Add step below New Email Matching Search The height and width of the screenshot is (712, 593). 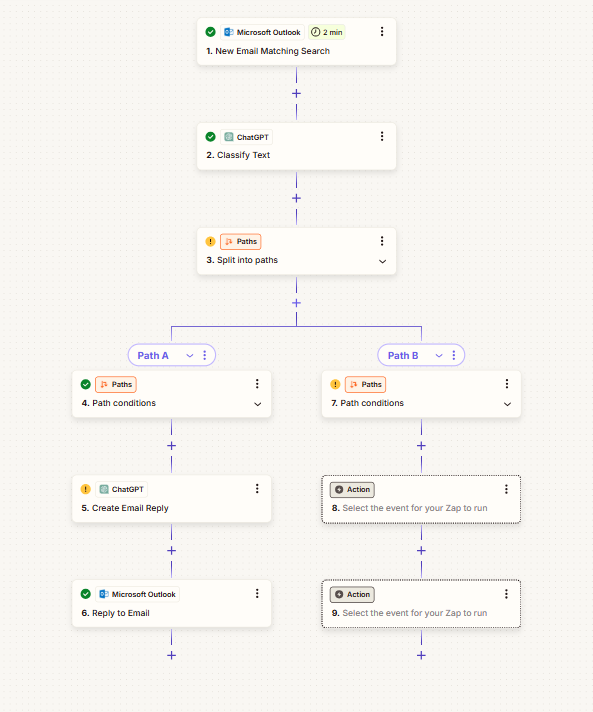(x=296, y=94)
